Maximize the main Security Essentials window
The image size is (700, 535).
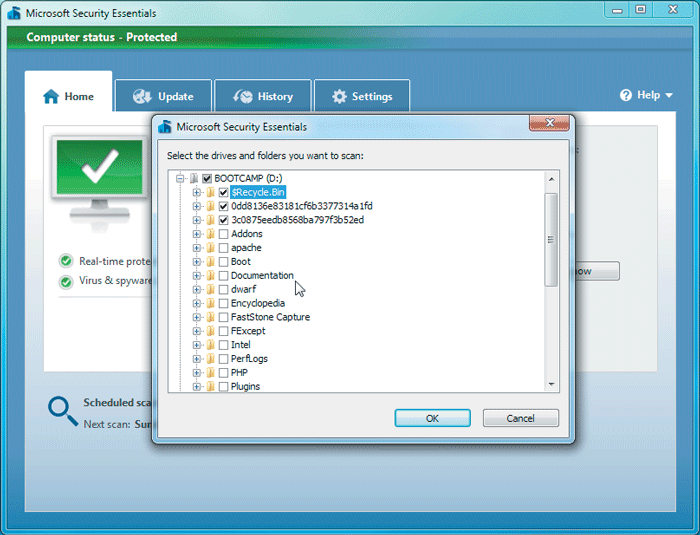tap(641, 9)
